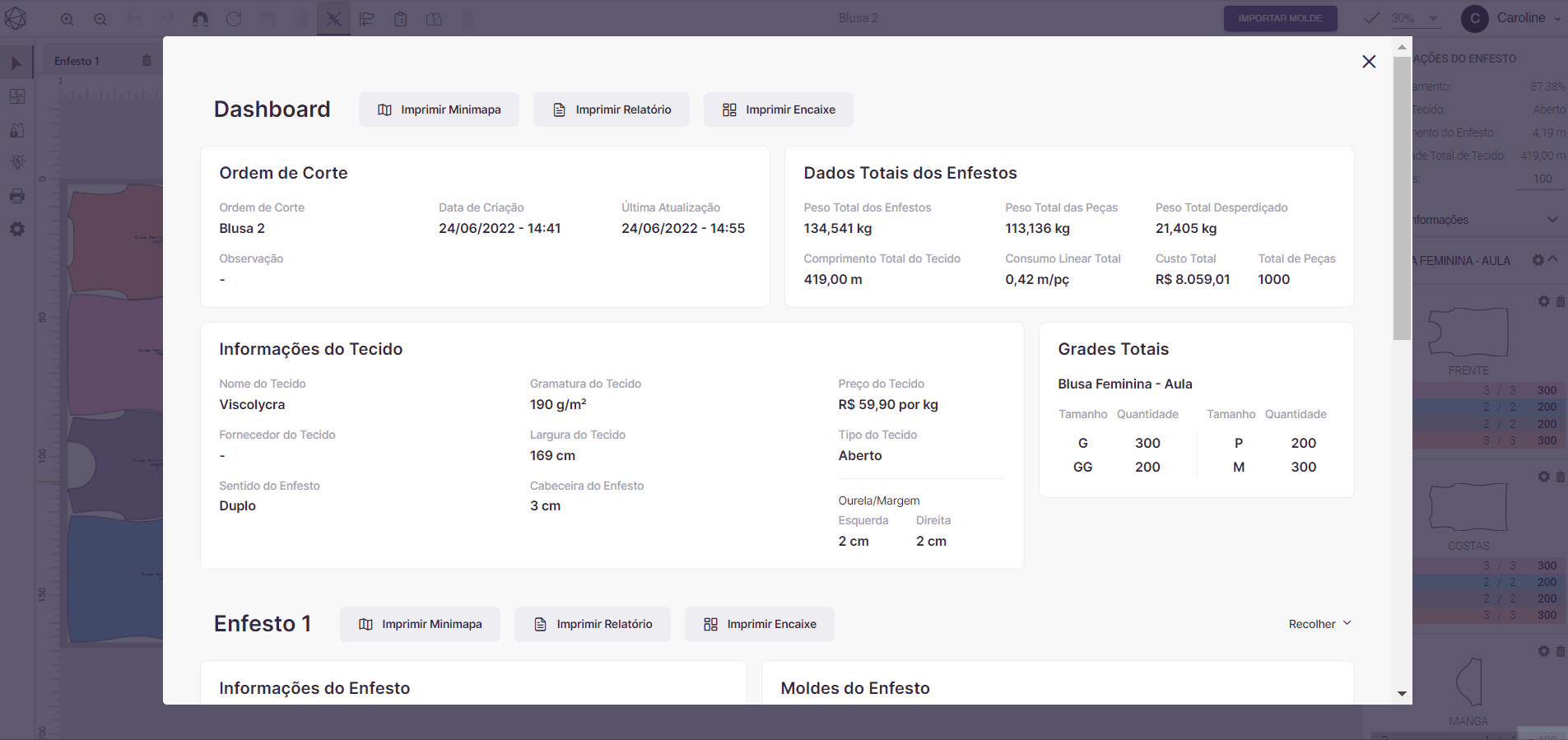Click Dashboard Imprimir Encaixe button
This screenshot has height=740, width=1568.
tap(779, 109)
